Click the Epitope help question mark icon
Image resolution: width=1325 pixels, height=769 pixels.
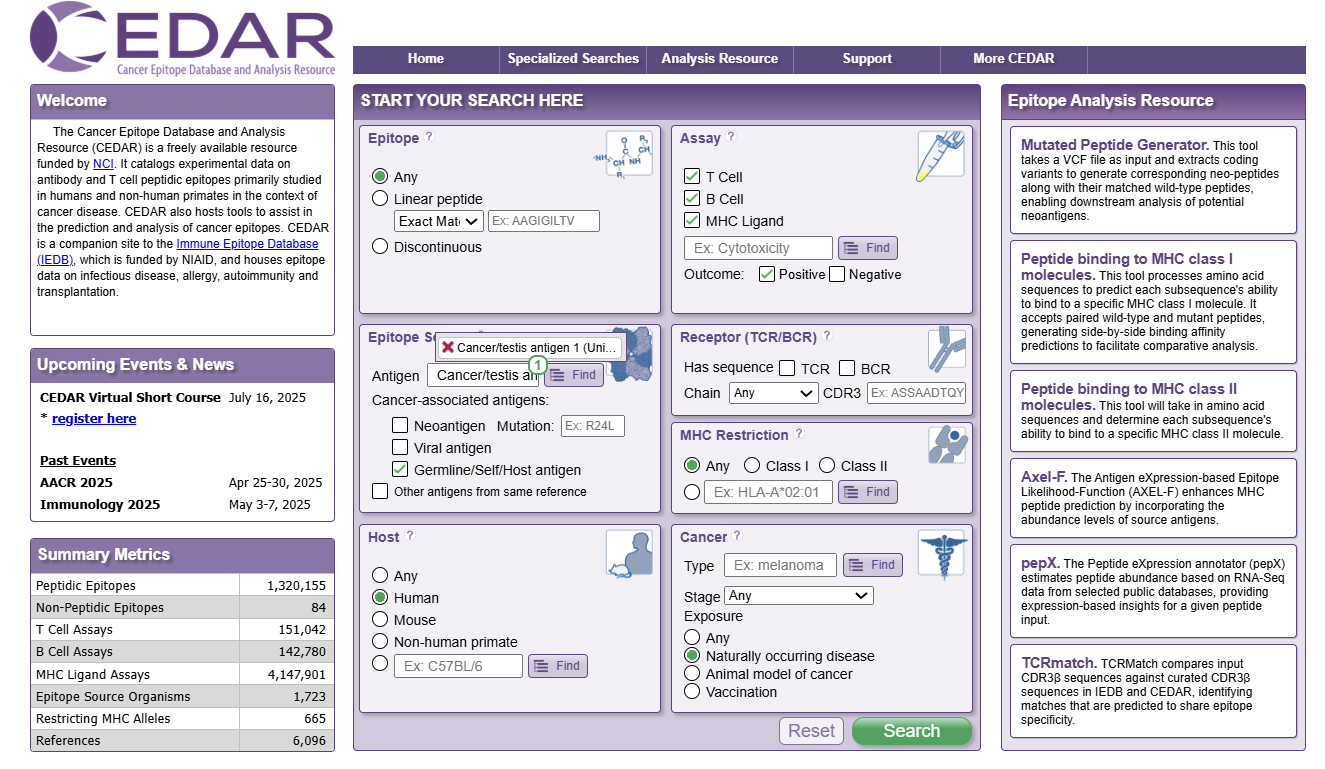pyautogui.click(x=429, y=137)
